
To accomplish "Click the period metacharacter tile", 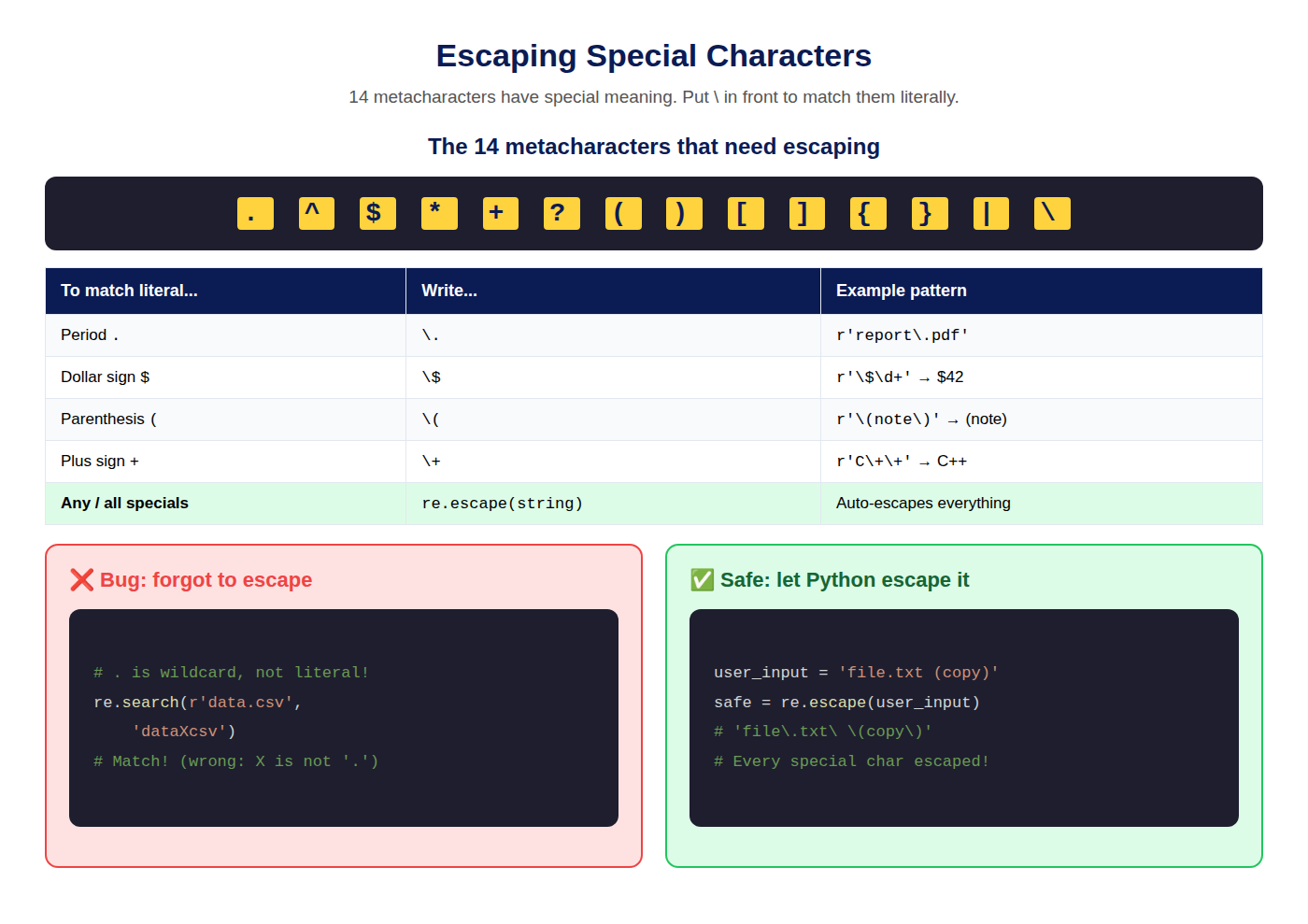I will pyautogui.click(x=255, y=213).
